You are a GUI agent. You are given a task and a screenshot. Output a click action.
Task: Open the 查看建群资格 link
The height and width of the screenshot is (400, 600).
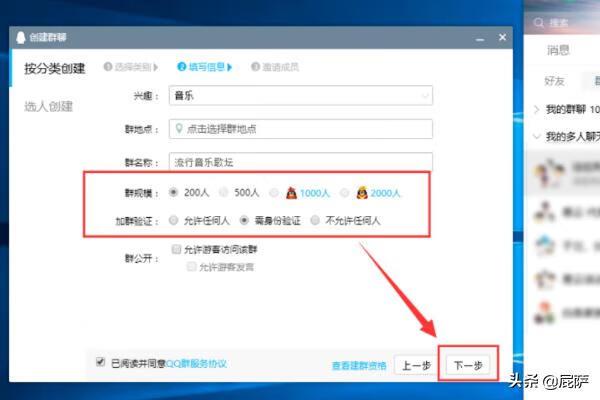(359, 366)
